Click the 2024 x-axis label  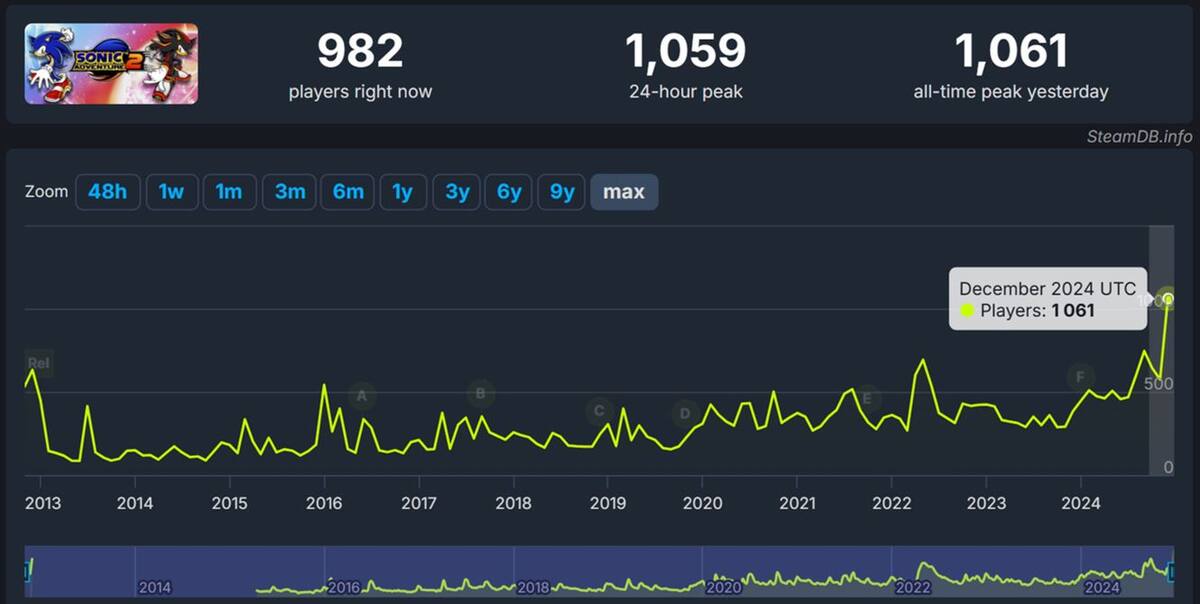pos(1081,503)
